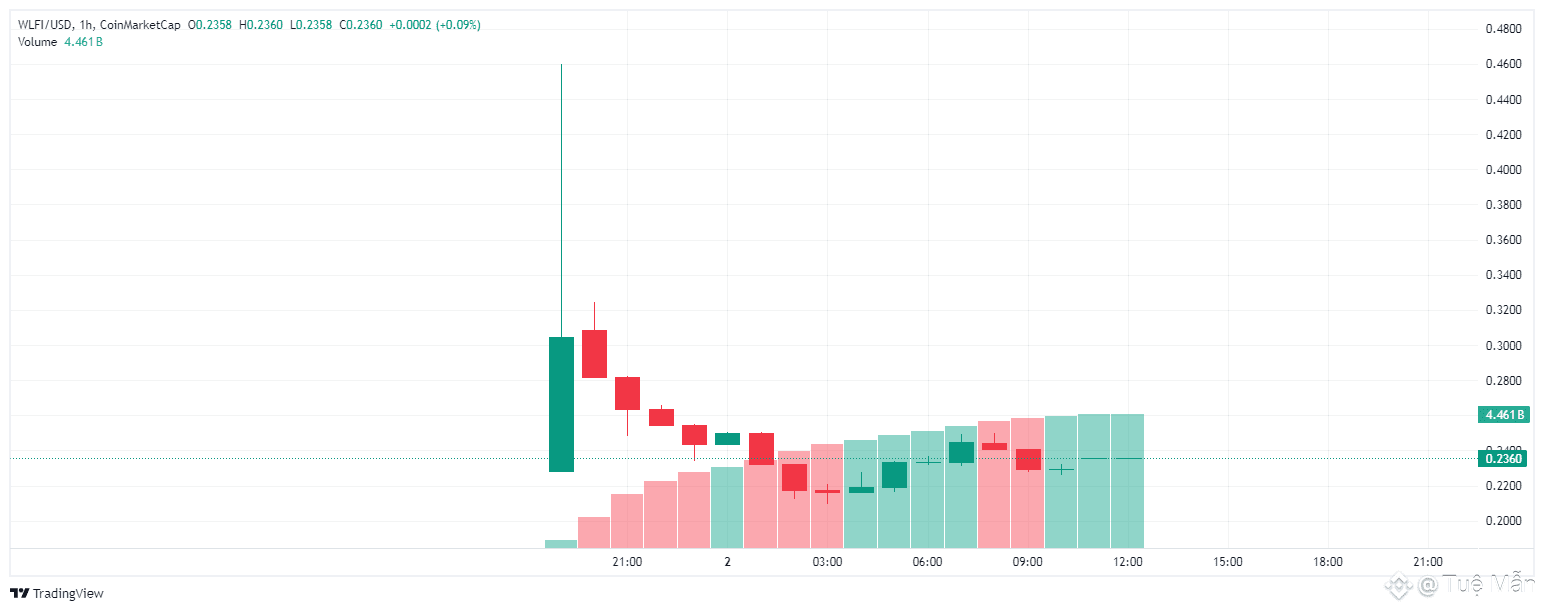The height and width of the screenshot is (611, 1544).
Task: Click the 18:00 time axis label
Action: 1328,562
